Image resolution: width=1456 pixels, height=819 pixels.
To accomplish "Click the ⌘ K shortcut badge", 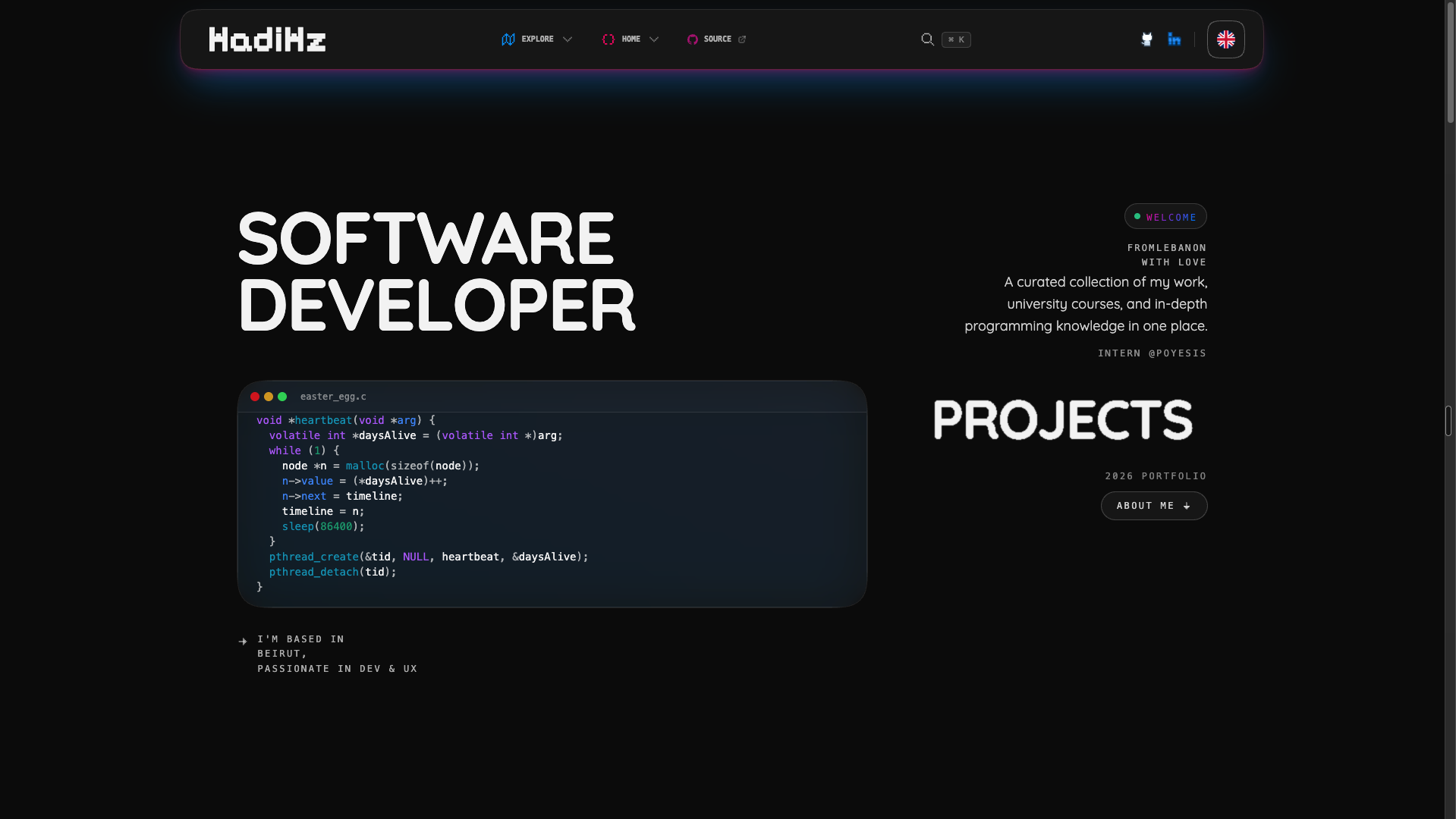I will 956,39.
